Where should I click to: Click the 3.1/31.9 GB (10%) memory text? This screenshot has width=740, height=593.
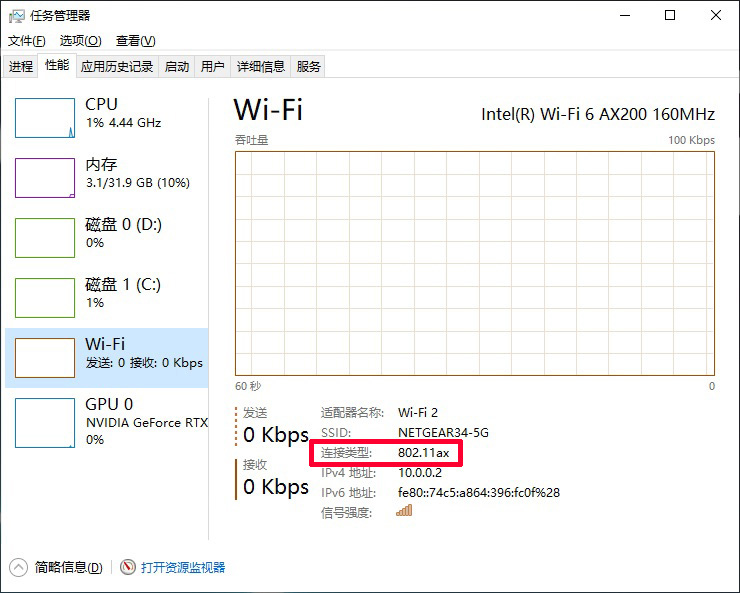[138, 183]
